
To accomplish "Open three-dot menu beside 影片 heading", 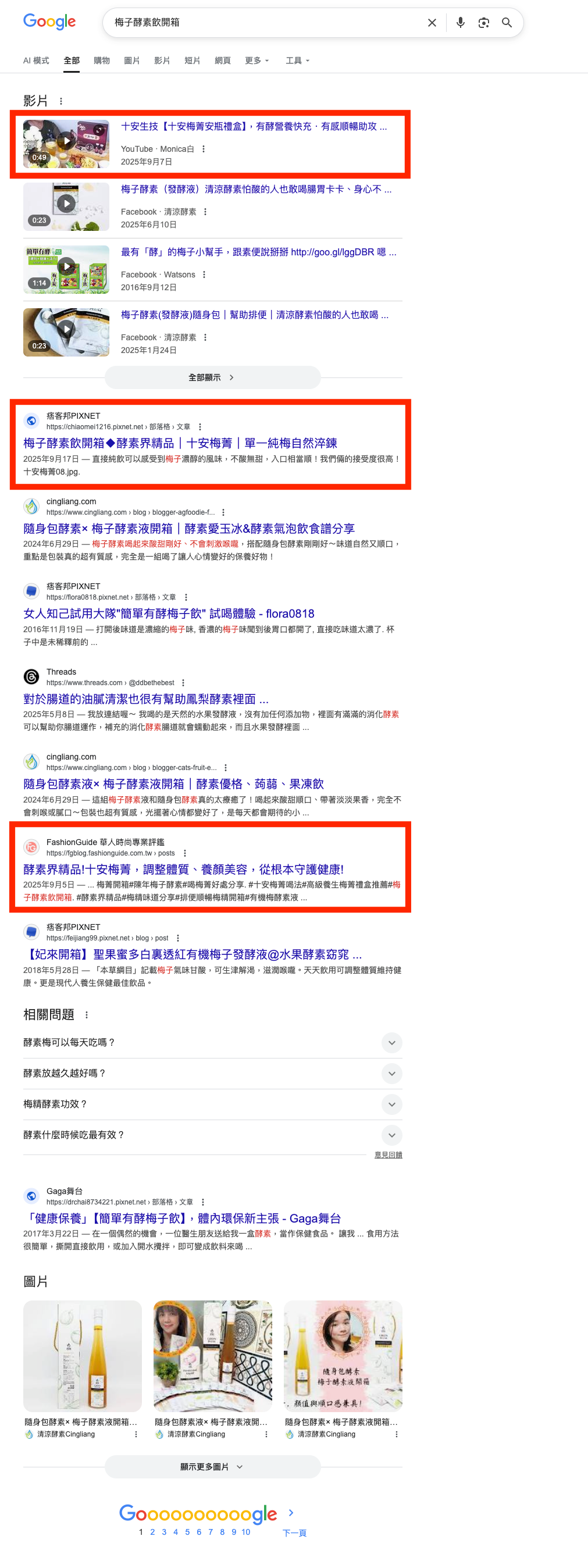I will pyautogui.click(x=61, y=101).
